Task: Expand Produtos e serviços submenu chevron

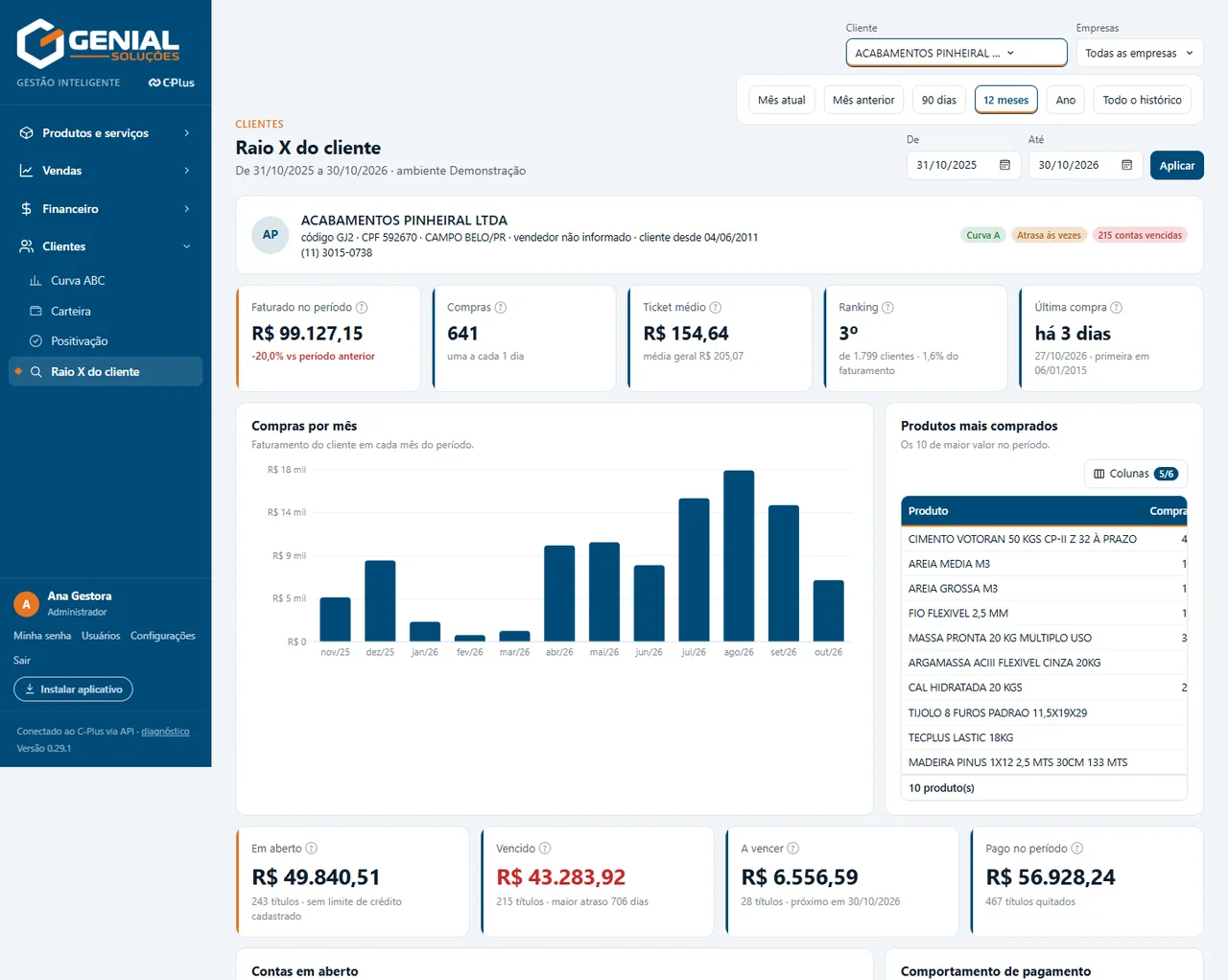Action: (187, 133)
